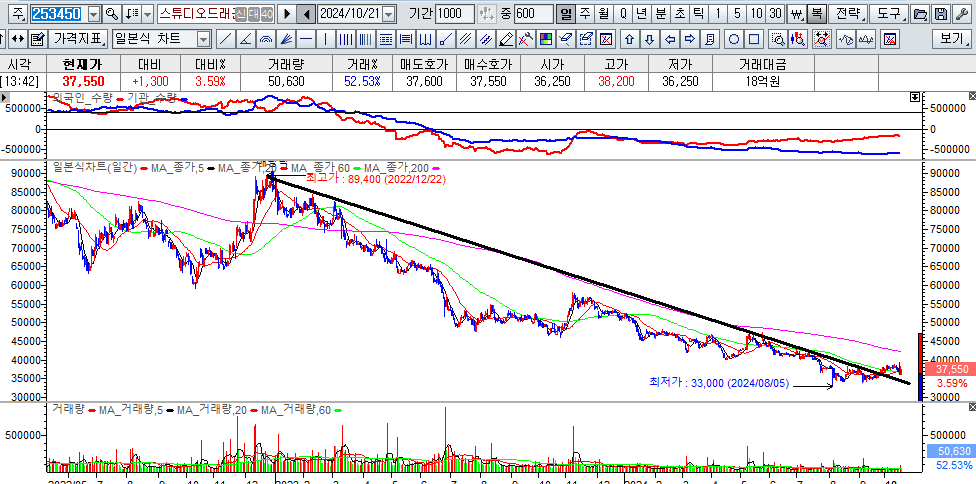Click the 기간 period input field
This screenshot has width=976, height=484.
(455, 14)
